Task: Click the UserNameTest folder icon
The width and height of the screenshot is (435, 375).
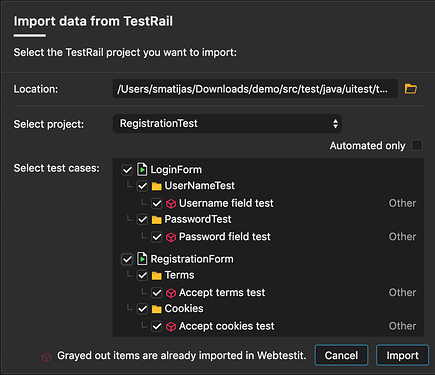Action: [156, 186]
